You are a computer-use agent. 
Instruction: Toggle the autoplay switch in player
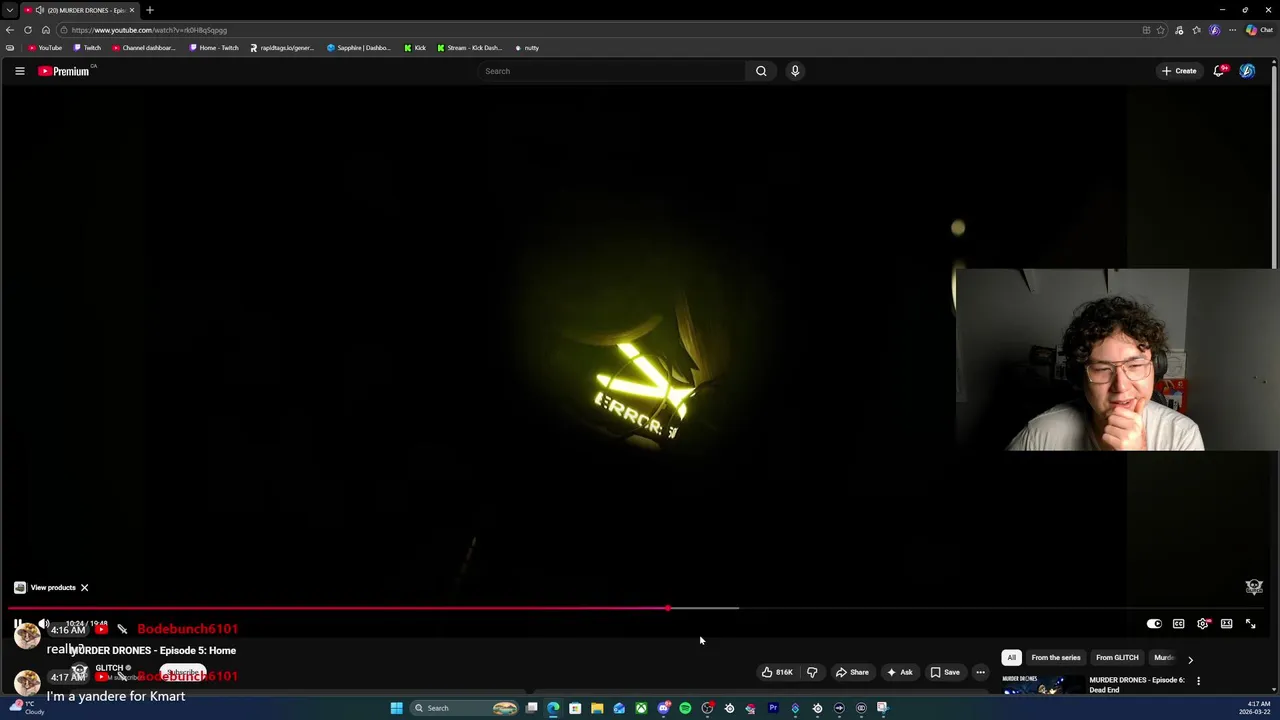pos(1154,624)
